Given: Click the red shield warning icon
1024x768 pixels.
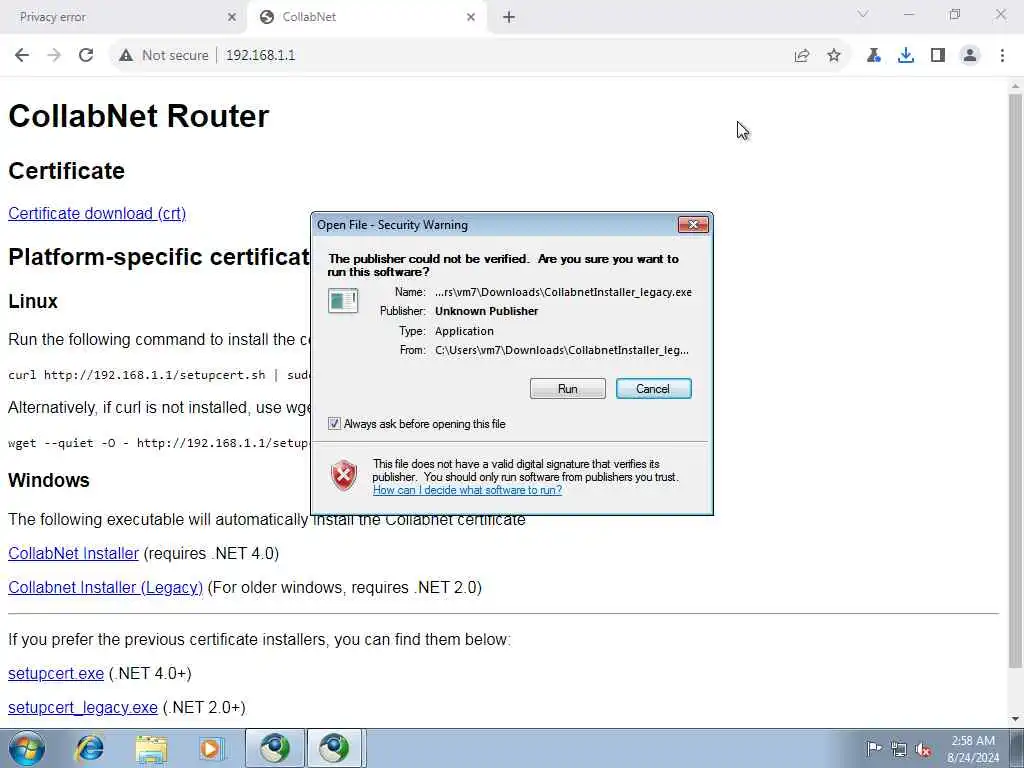Looking at the screenshot, I should [344, 475].
